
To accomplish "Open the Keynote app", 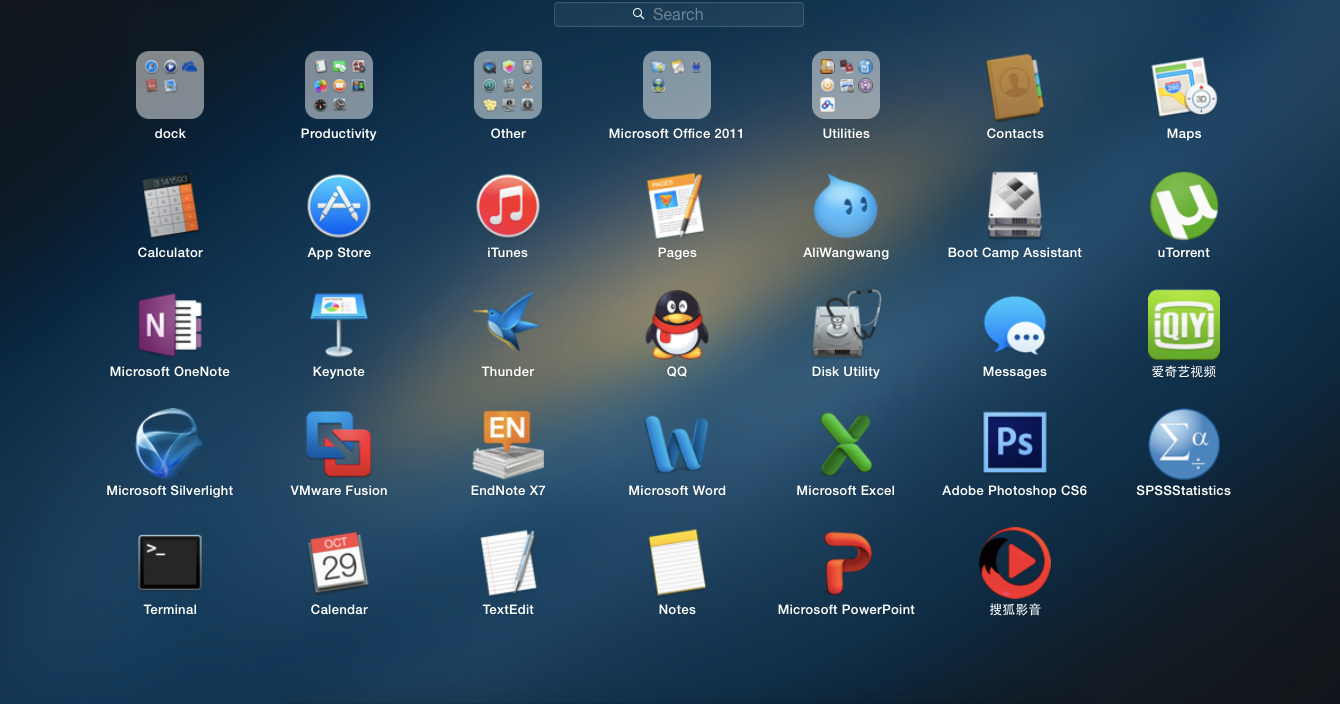I will click(339, 325).
